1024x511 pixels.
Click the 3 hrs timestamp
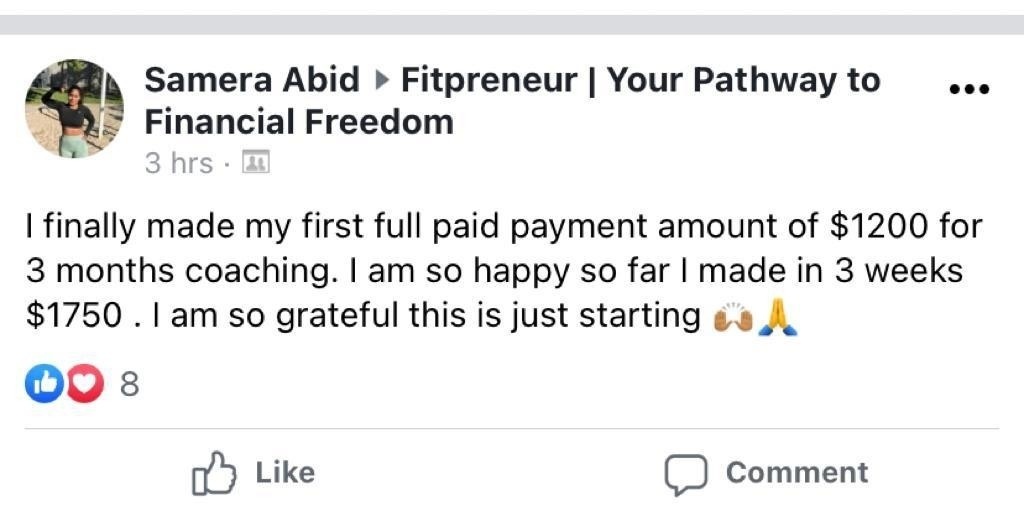click(179, 163)
